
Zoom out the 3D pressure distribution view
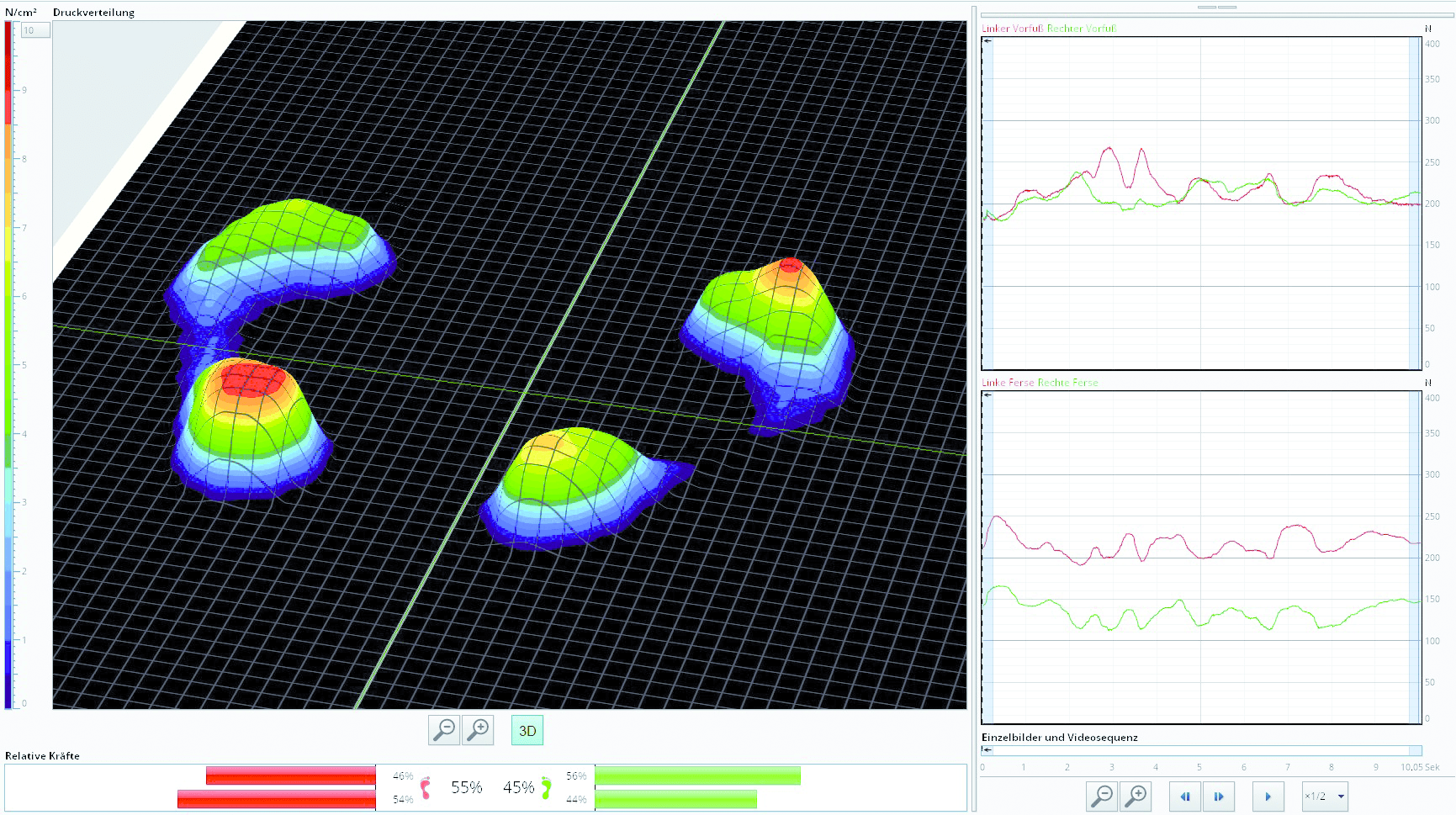(444, 730)
